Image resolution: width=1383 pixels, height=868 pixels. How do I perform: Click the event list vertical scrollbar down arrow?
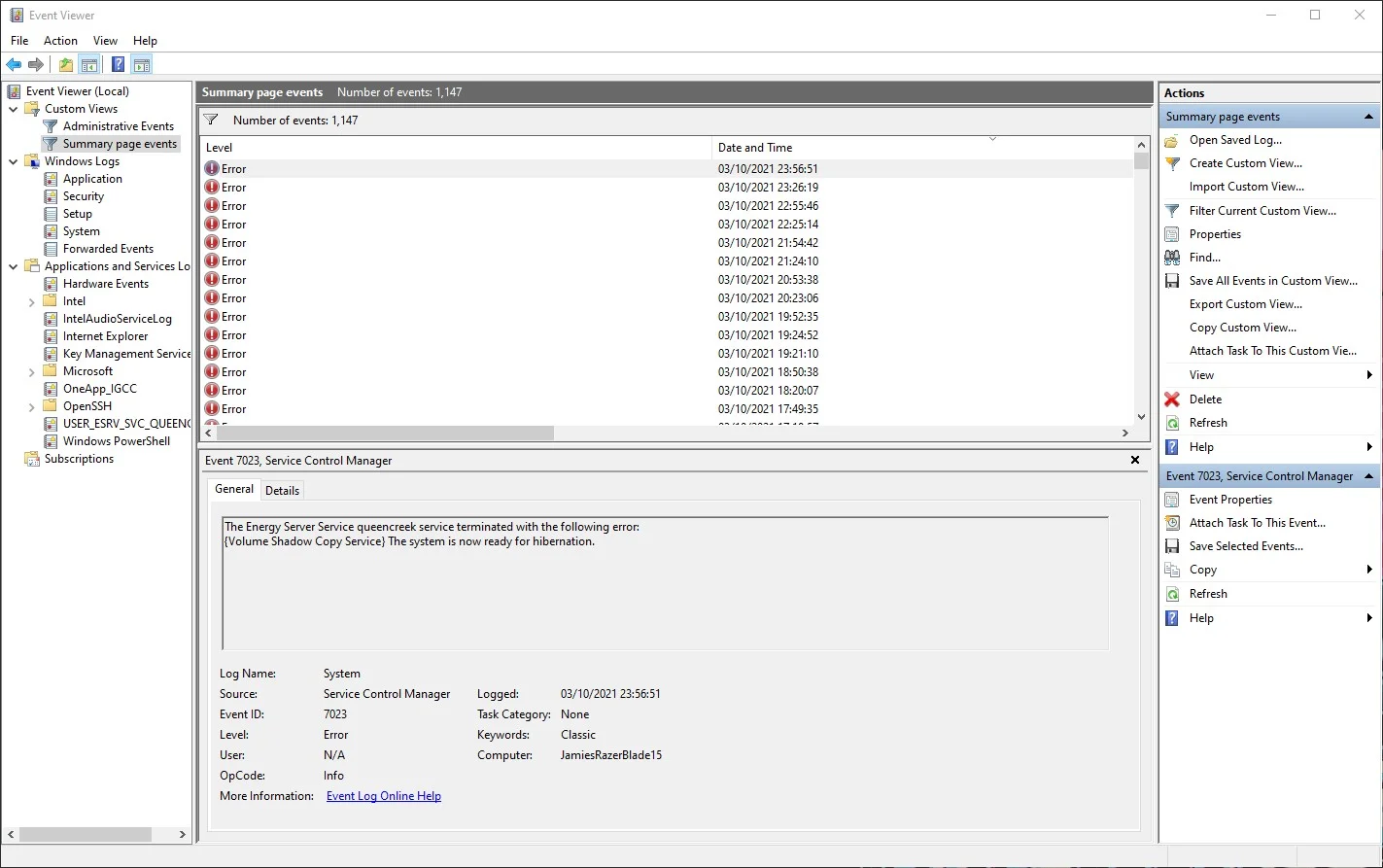1141,418
